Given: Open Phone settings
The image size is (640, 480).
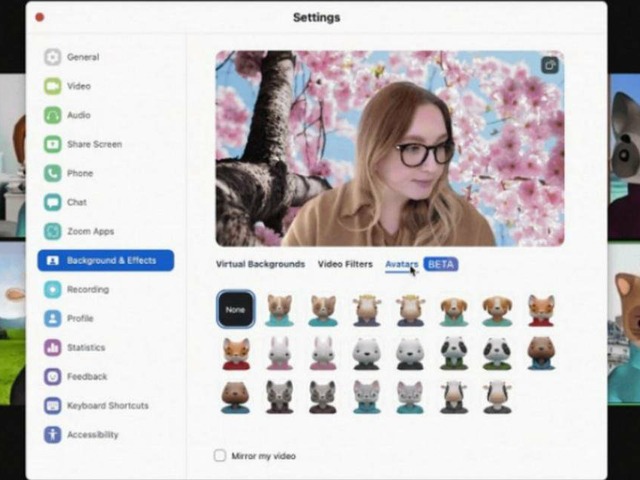Looking at the screenshot, I should [79, 173].
